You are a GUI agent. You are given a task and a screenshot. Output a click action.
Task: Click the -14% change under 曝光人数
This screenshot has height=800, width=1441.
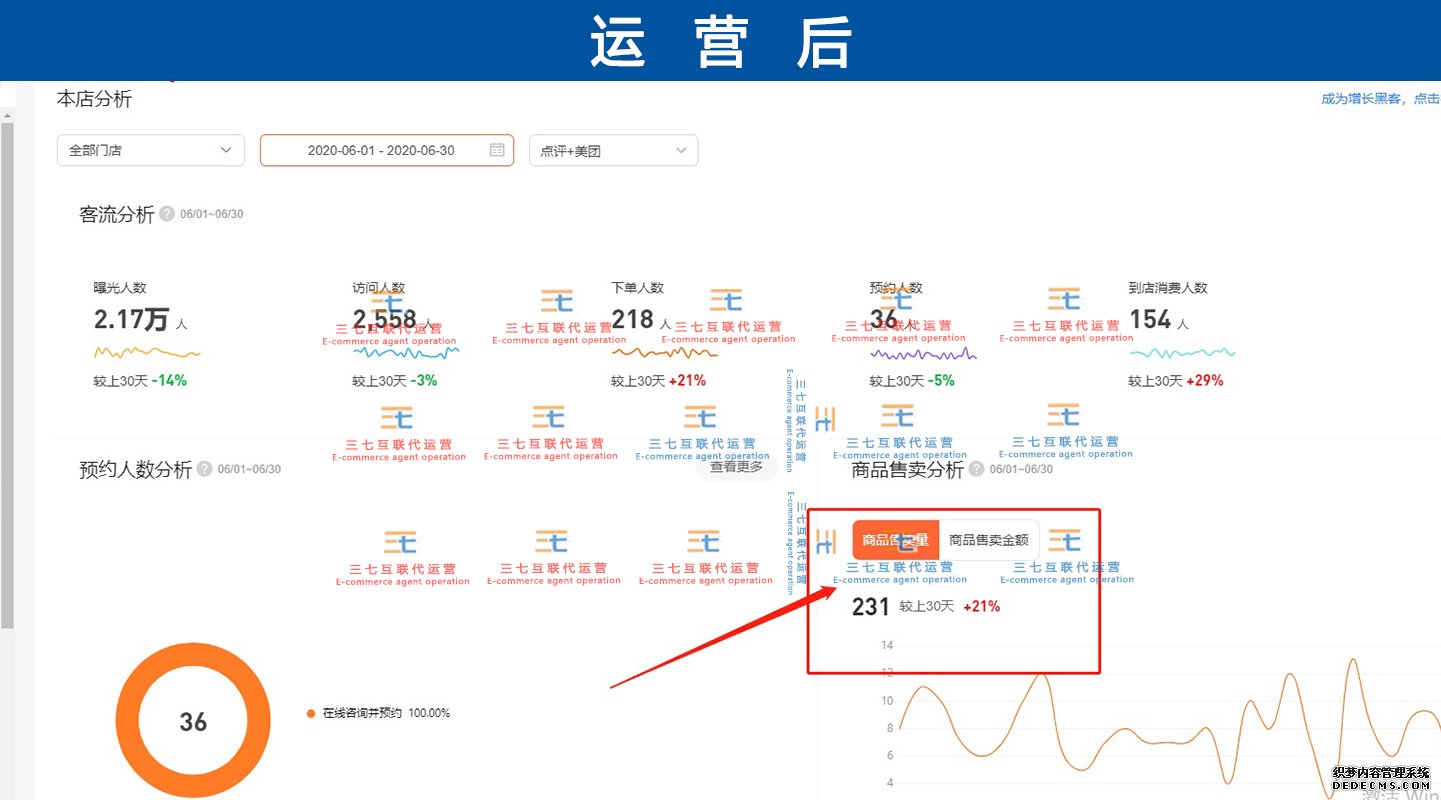(169, 380)
